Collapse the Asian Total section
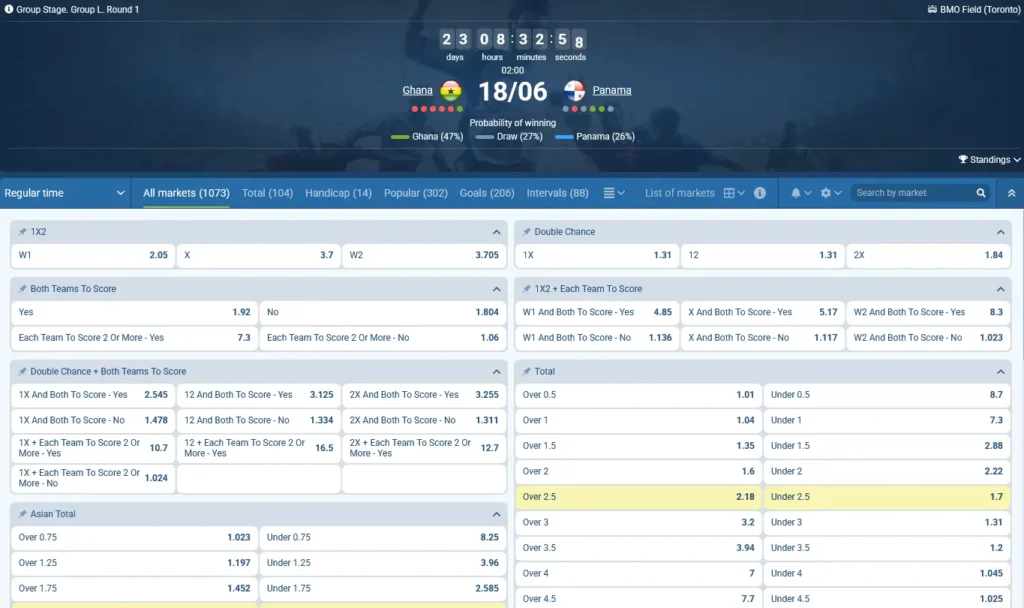 tap(496, 514)
